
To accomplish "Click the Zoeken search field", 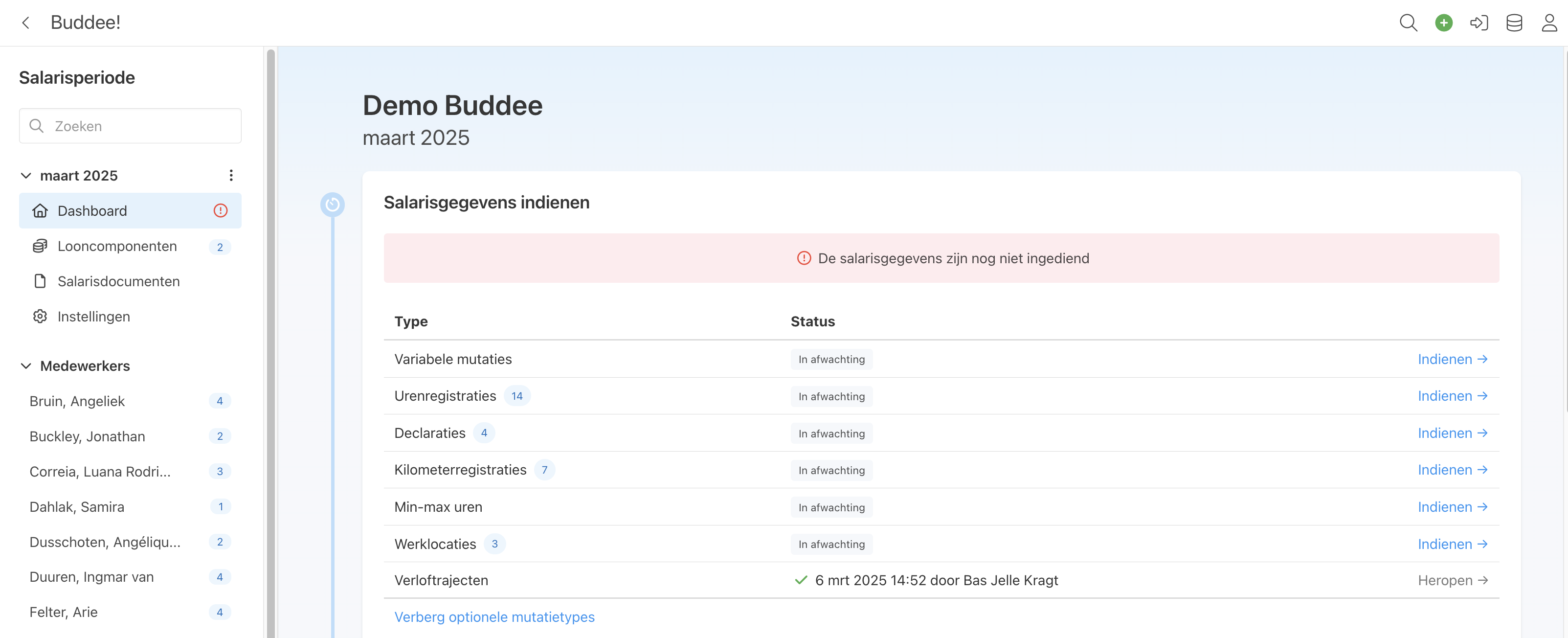I will point(130,126).
